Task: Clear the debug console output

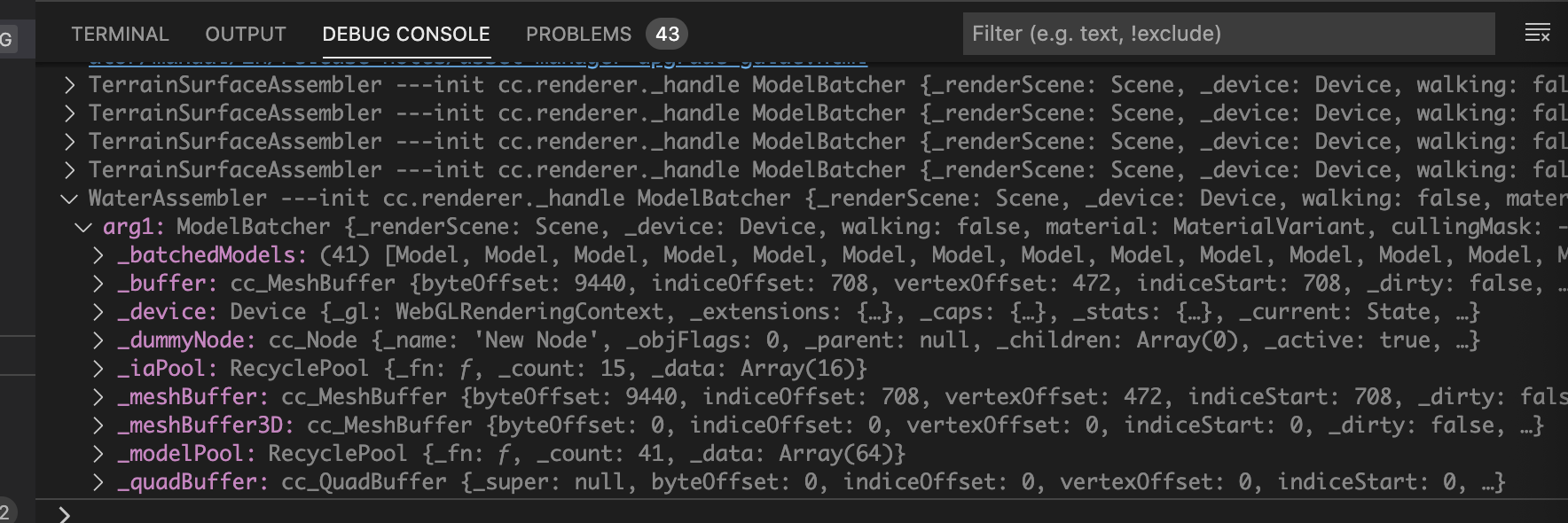Action: click(1537, 34)
